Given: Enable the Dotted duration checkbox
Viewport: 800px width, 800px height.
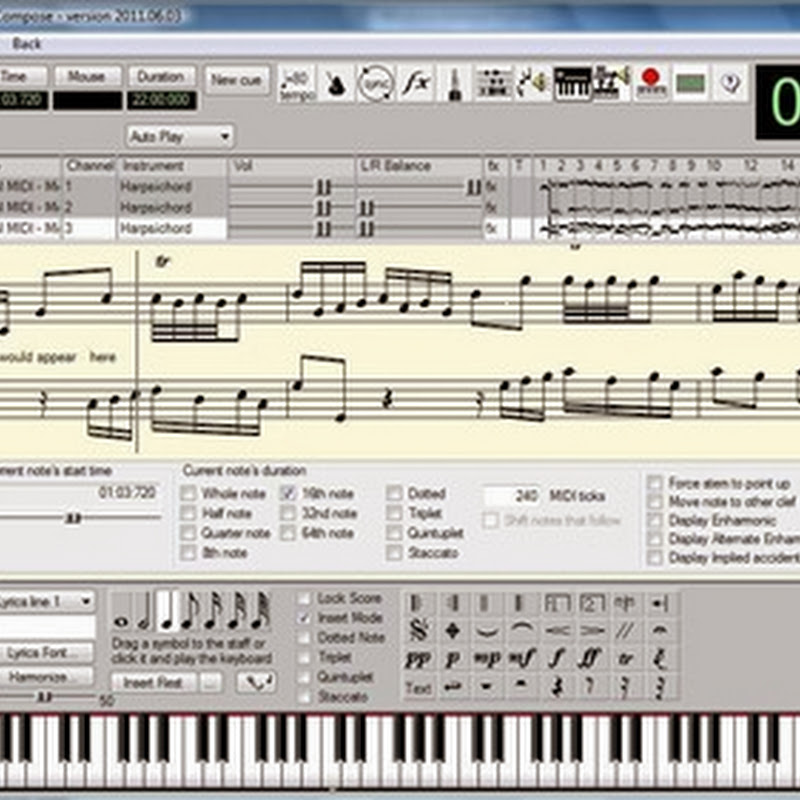Looking at the screenshot, I should pyautogui.click(x=394, y=493).
